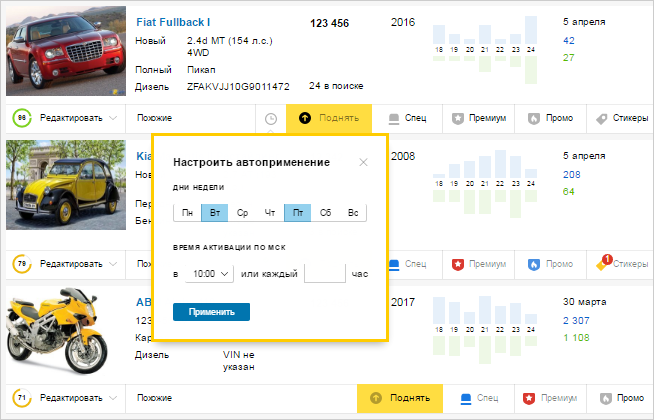Open the 10:00 activation time dropdown
This screenshot has height=420, width=654.
click(x=209, y=273)
